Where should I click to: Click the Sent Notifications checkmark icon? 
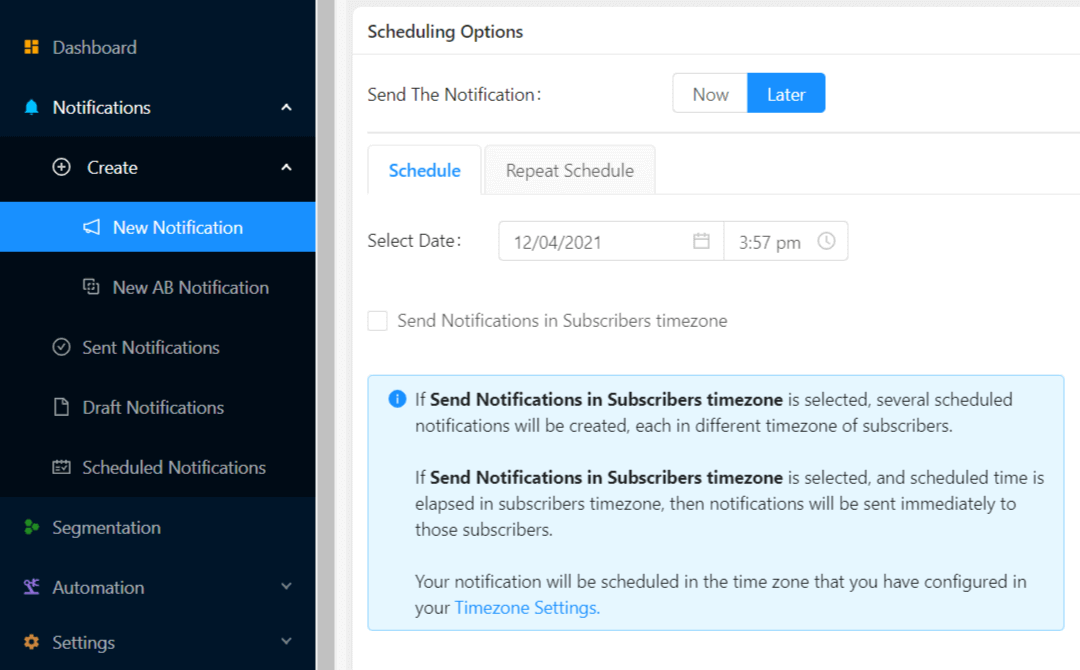(62, 347)
